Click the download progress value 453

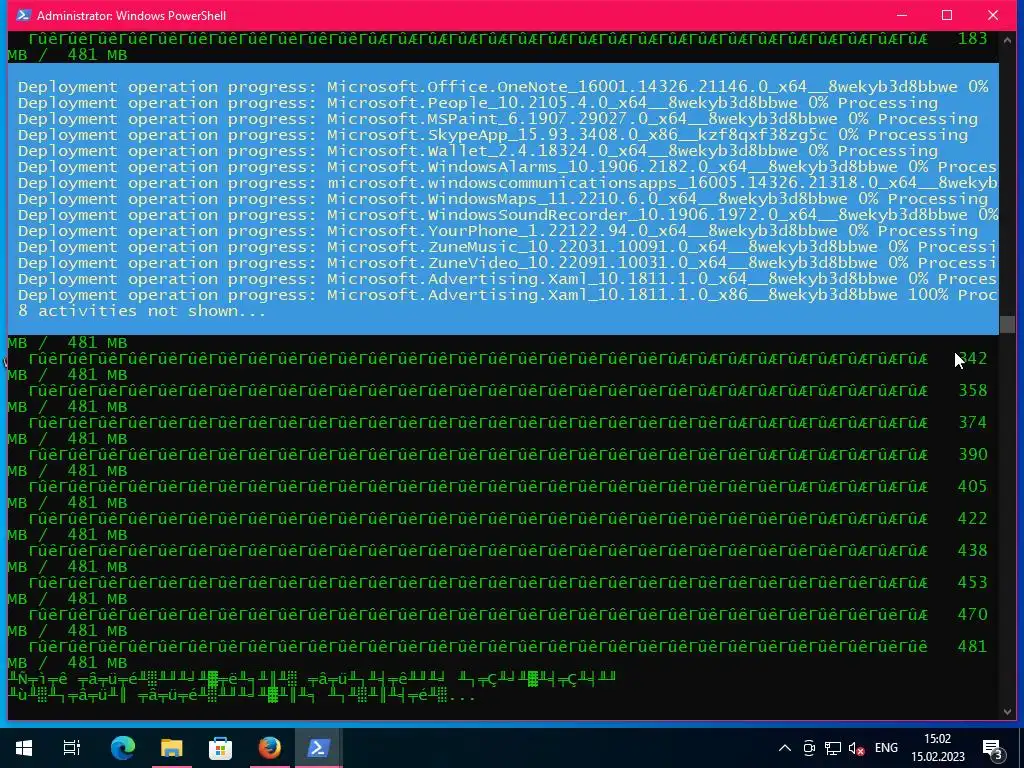coord(972,583)
